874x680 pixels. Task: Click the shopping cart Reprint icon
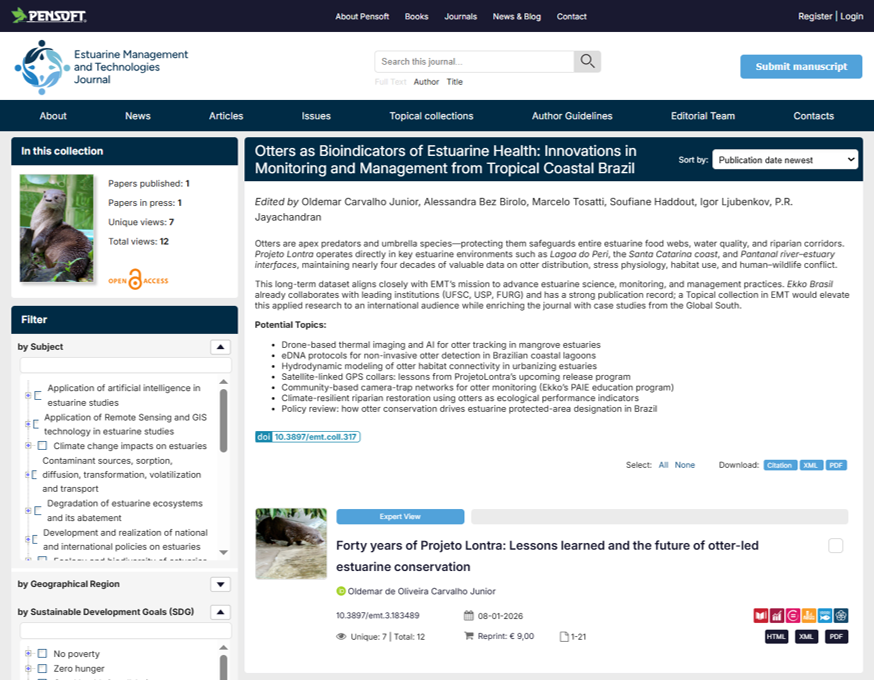click(469, 636)
